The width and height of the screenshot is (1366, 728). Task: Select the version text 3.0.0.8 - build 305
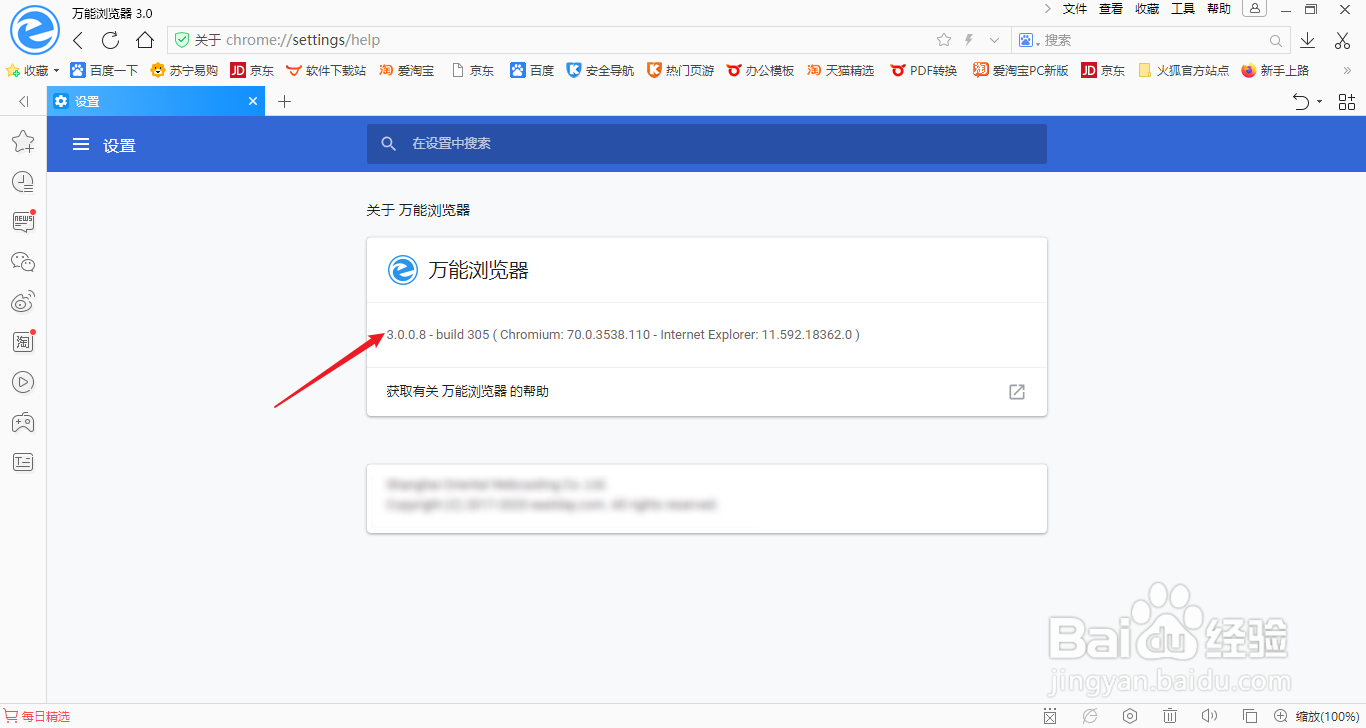coord(438,334)
